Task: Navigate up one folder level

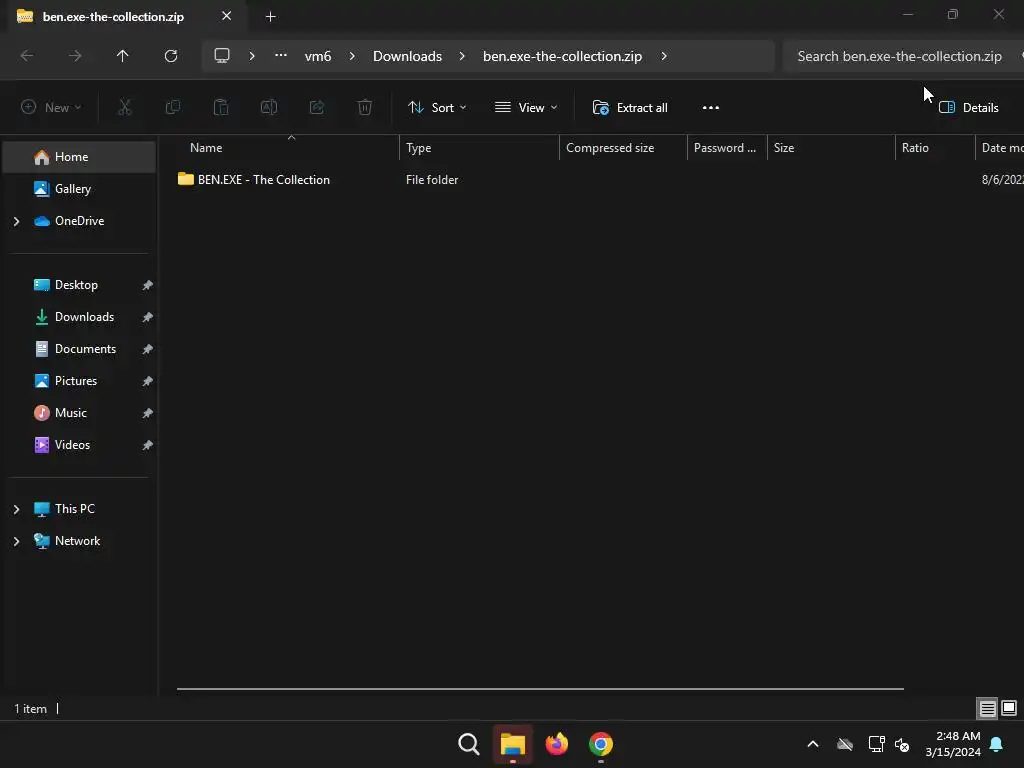Action: 123,56
